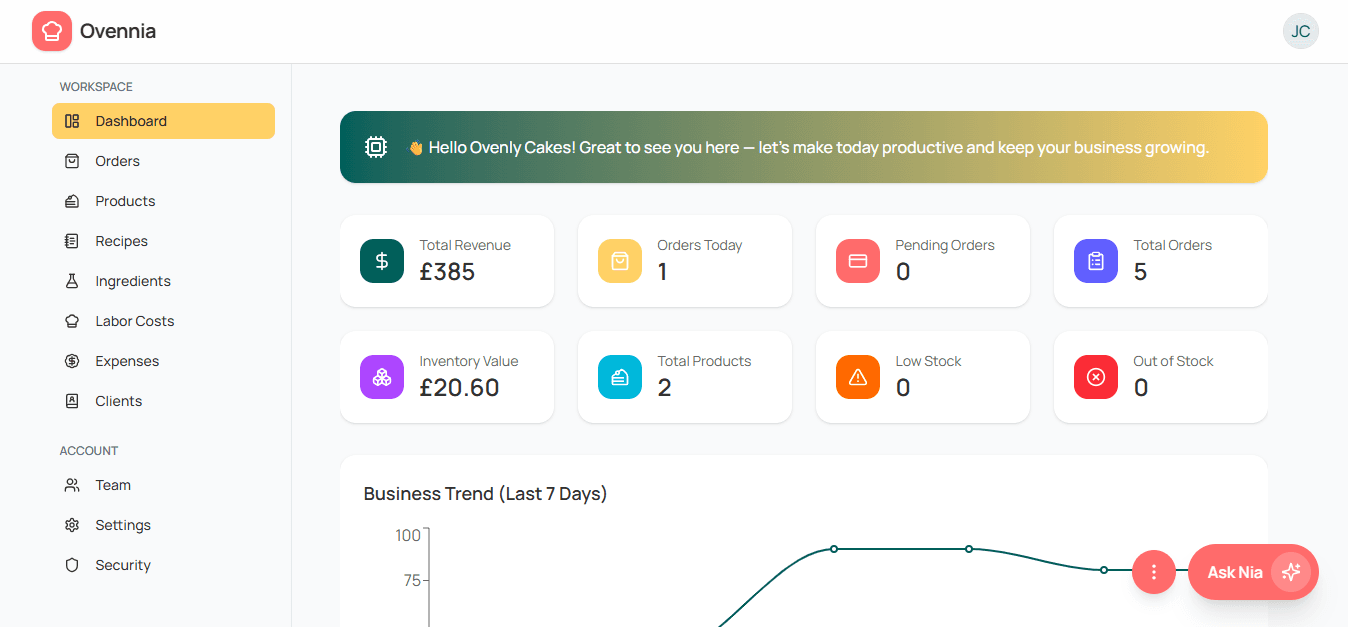Select the Orders icon in the sidebar
This screenshot has width=1348, height=627.
[70, 161]
